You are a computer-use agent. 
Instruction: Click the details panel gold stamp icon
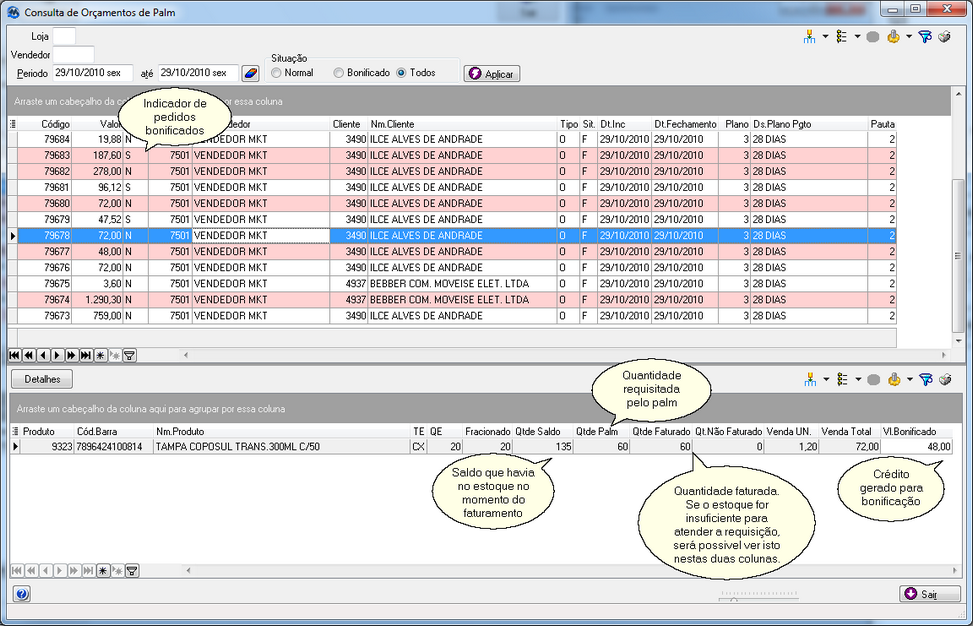(894, 379)
